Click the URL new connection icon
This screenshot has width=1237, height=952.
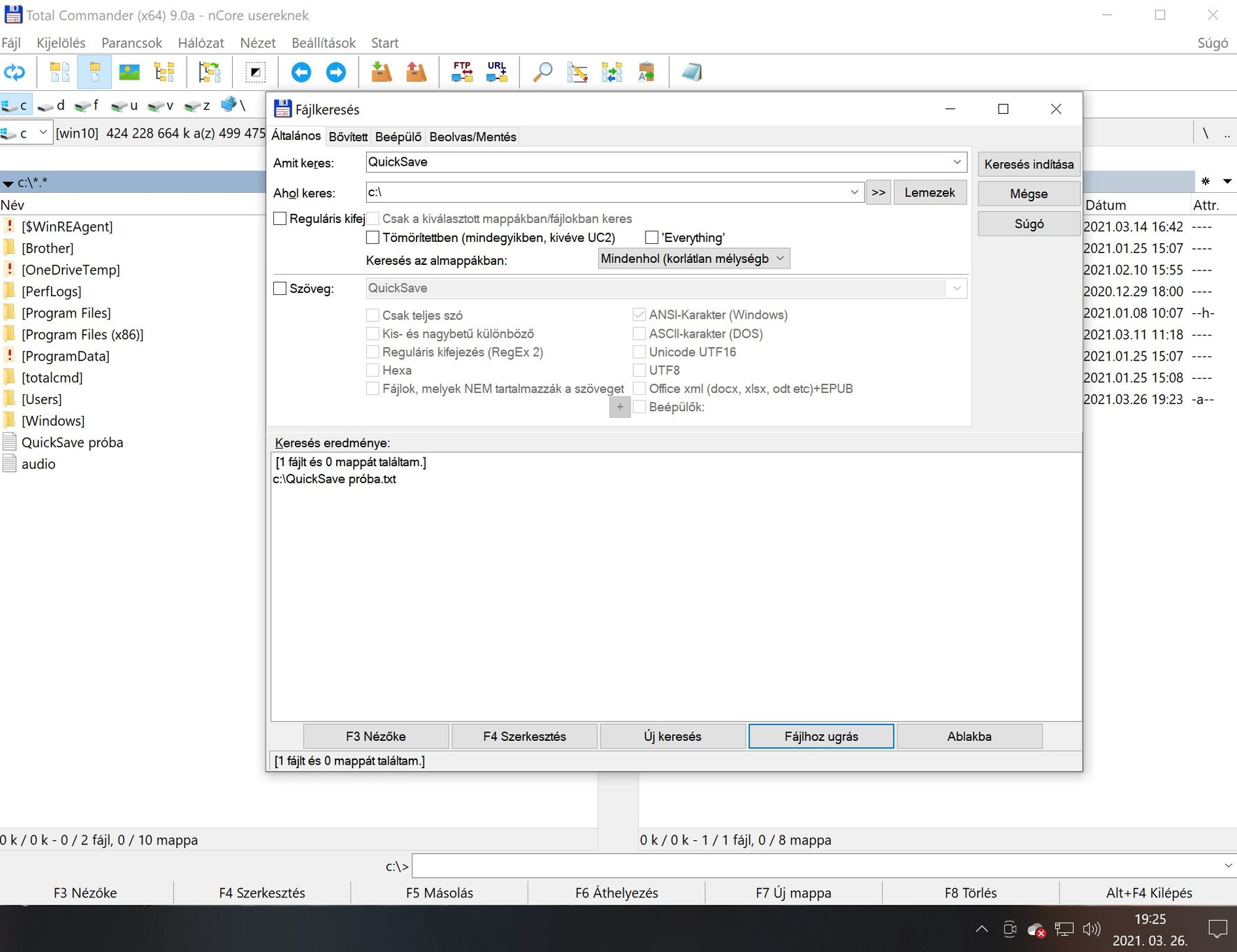(x=497, y=72)
